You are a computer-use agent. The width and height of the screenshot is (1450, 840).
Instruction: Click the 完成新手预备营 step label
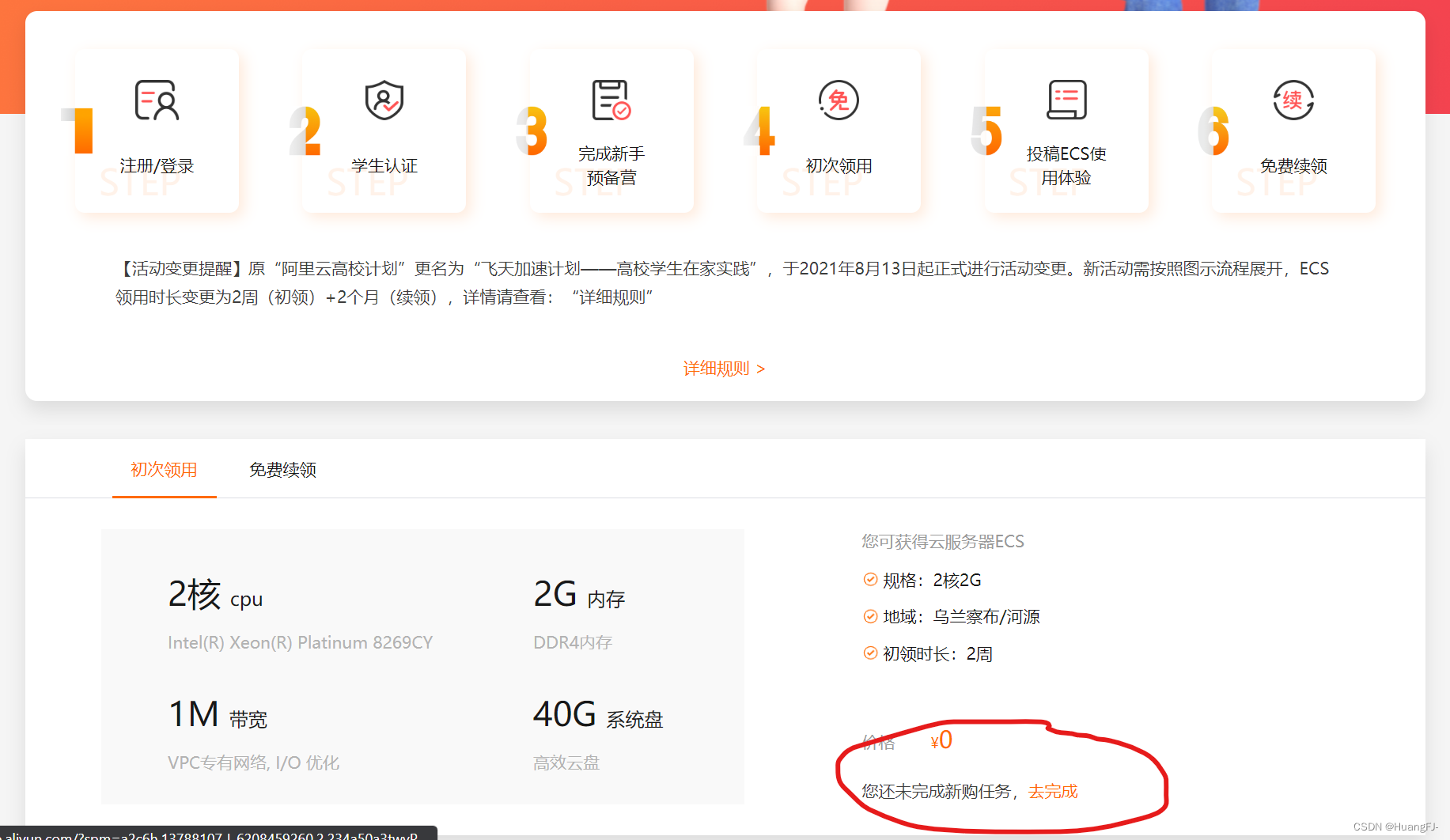pyautogui.click(x=611, y=166)
